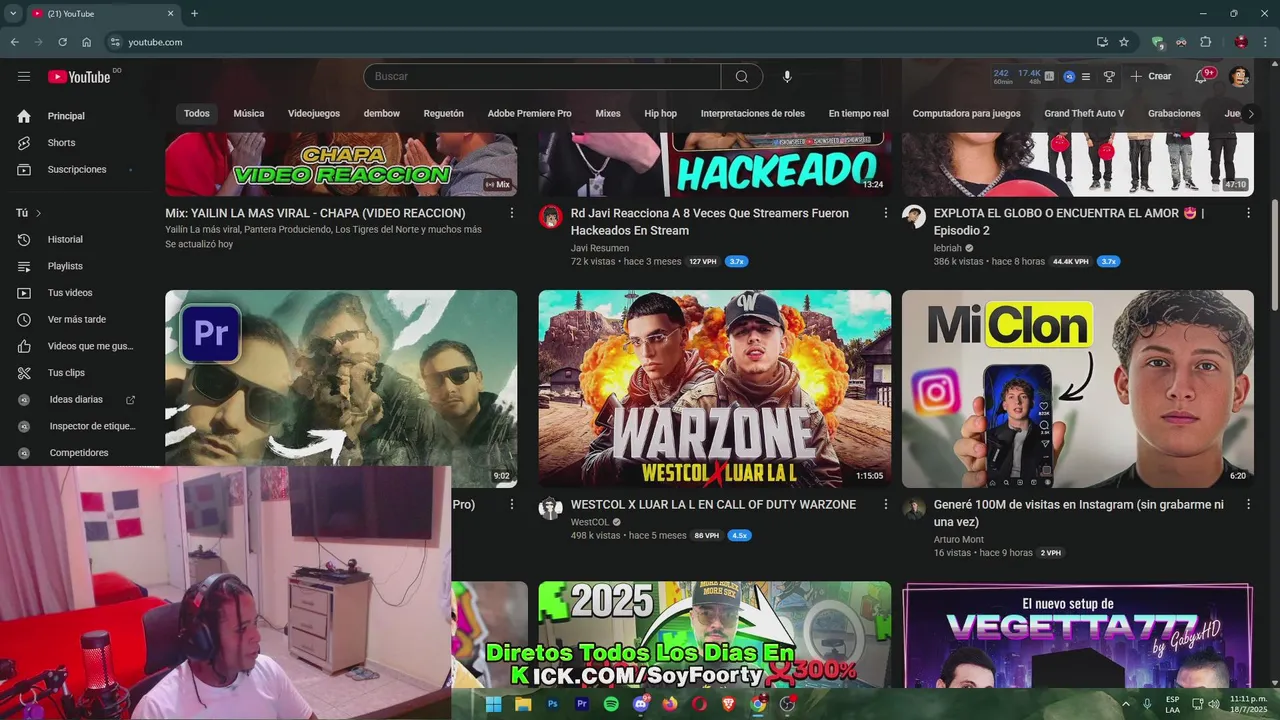Open Ver más tarde in the sidebar
Viewport: 1280px width, 720px height.
coord(77,319)
